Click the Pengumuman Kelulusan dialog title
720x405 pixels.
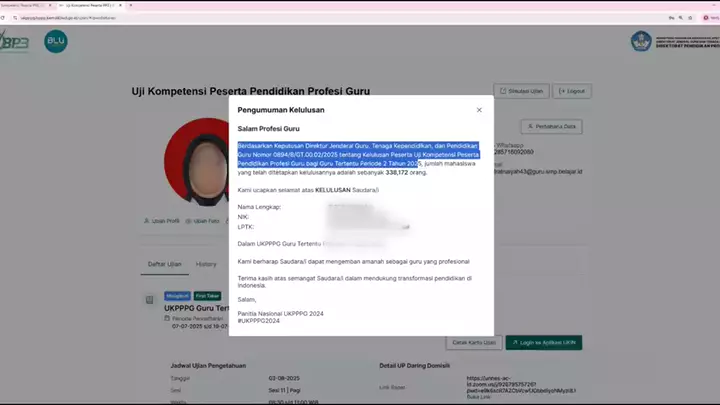tap(280, 109)
